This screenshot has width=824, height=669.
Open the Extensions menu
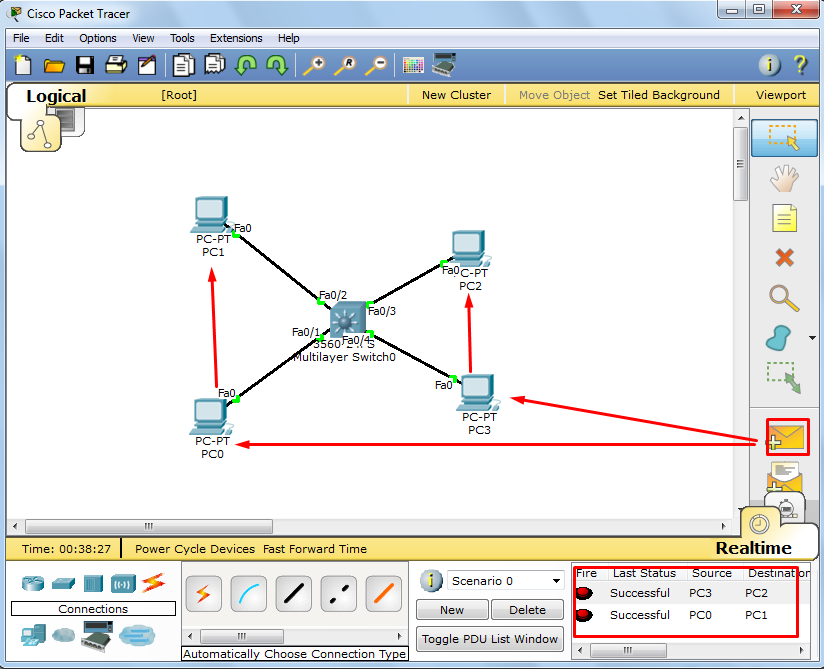pyautogui.click(x=236, y=38)
